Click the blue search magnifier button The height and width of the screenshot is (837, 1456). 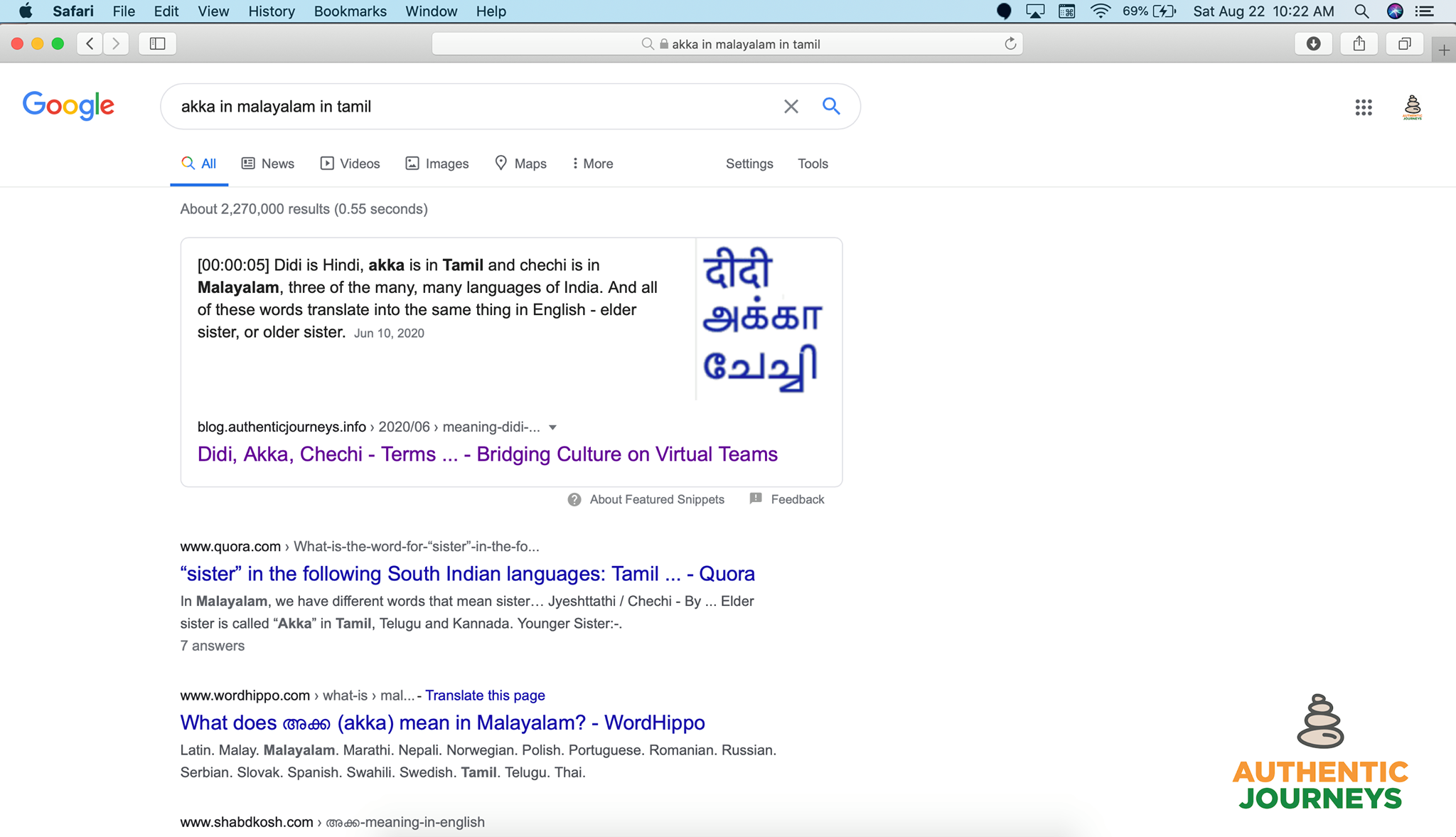[x=831, y=106]
